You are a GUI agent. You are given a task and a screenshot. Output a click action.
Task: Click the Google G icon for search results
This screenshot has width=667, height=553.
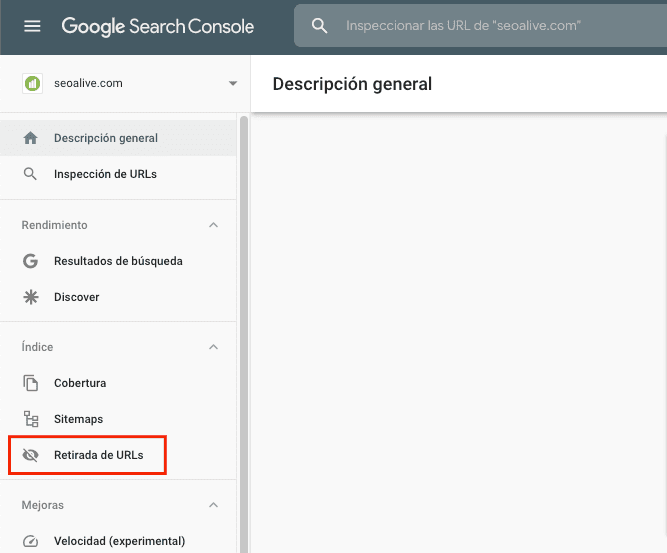[30, 261]
